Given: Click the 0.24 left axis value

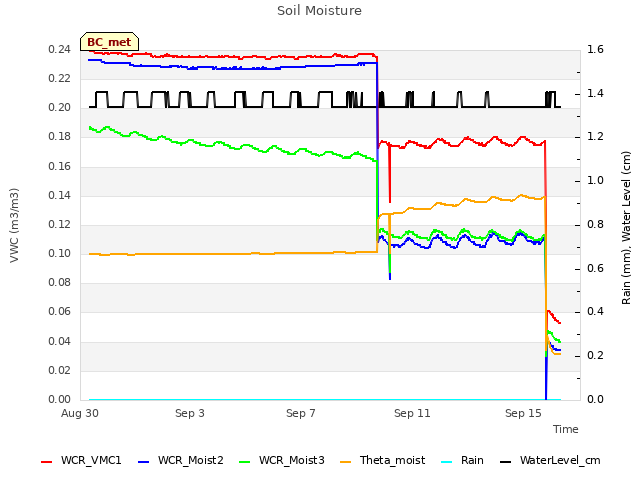Looking at the screenshot, I should click(x=60, y=49).
